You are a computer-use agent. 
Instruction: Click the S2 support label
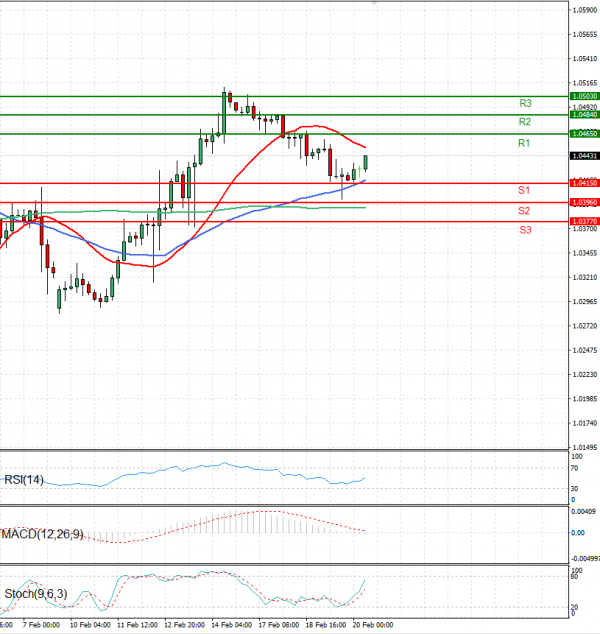pos(524,211)
